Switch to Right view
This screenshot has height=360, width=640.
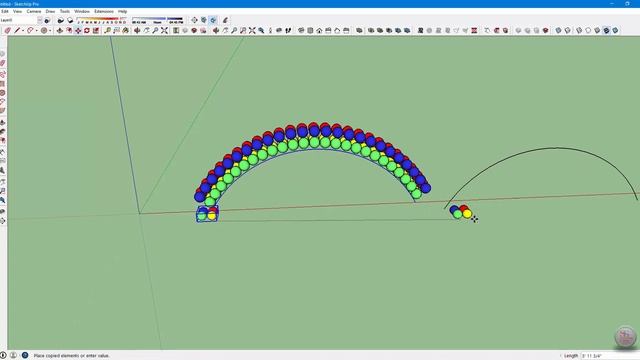328,30
